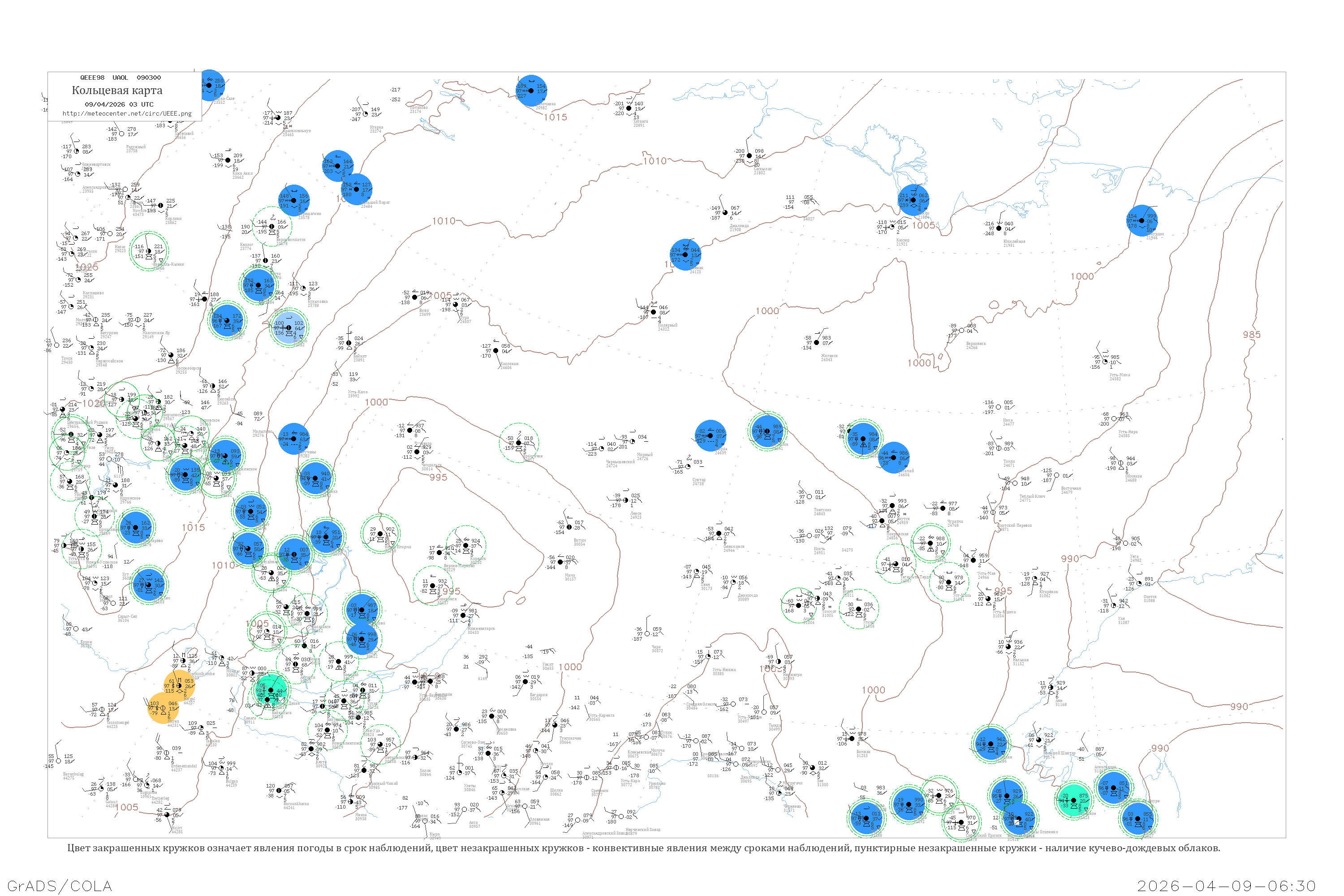Screen dimensions: 1344x896
Task: Click the green dashed circle at Верхнеимбатск
Action: tap(272, 226)
